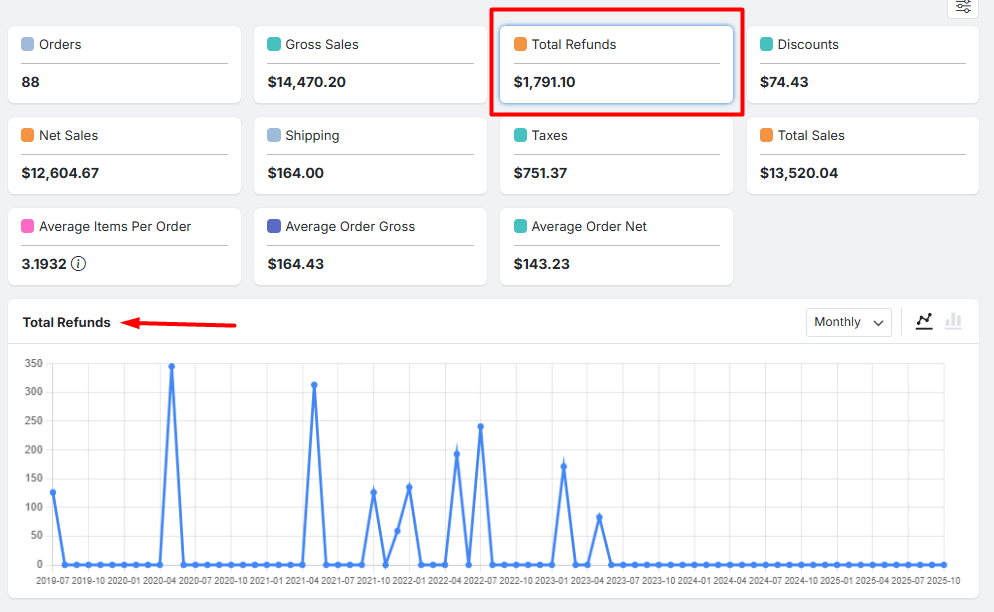Image resolution: width=994 pixels, height=612 pixels.
Task: Click the Total Sales orange swatch
Action: (x=766, y=135)
